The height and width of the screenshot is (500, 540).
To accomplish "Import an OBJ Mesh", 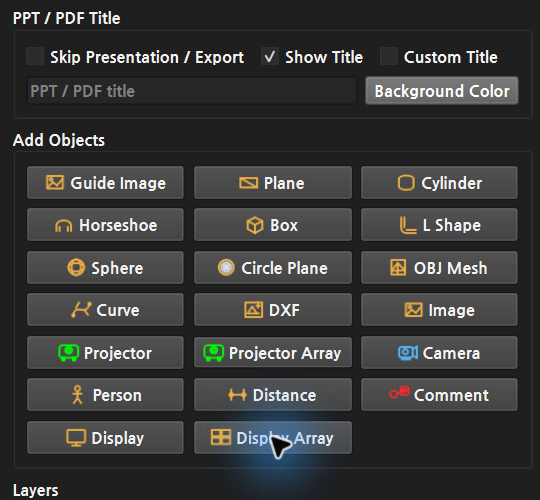I will click(x=439, y=268).
